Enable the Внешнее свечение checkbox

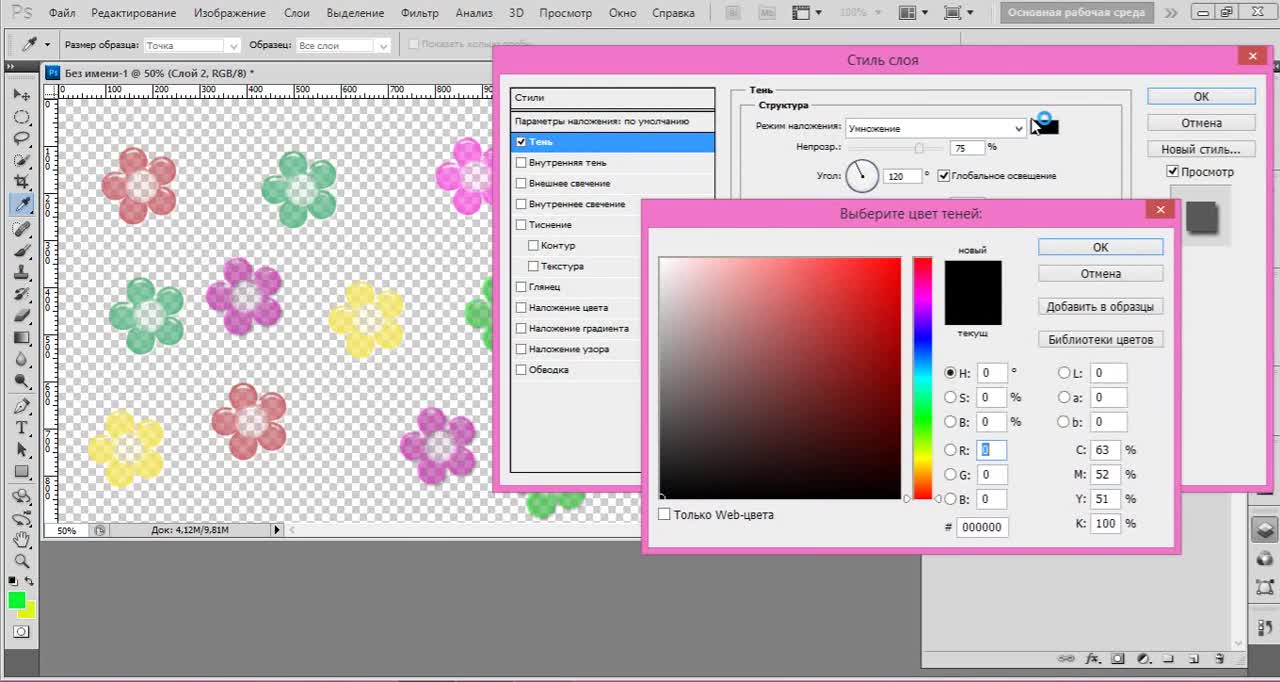[521, 184]
